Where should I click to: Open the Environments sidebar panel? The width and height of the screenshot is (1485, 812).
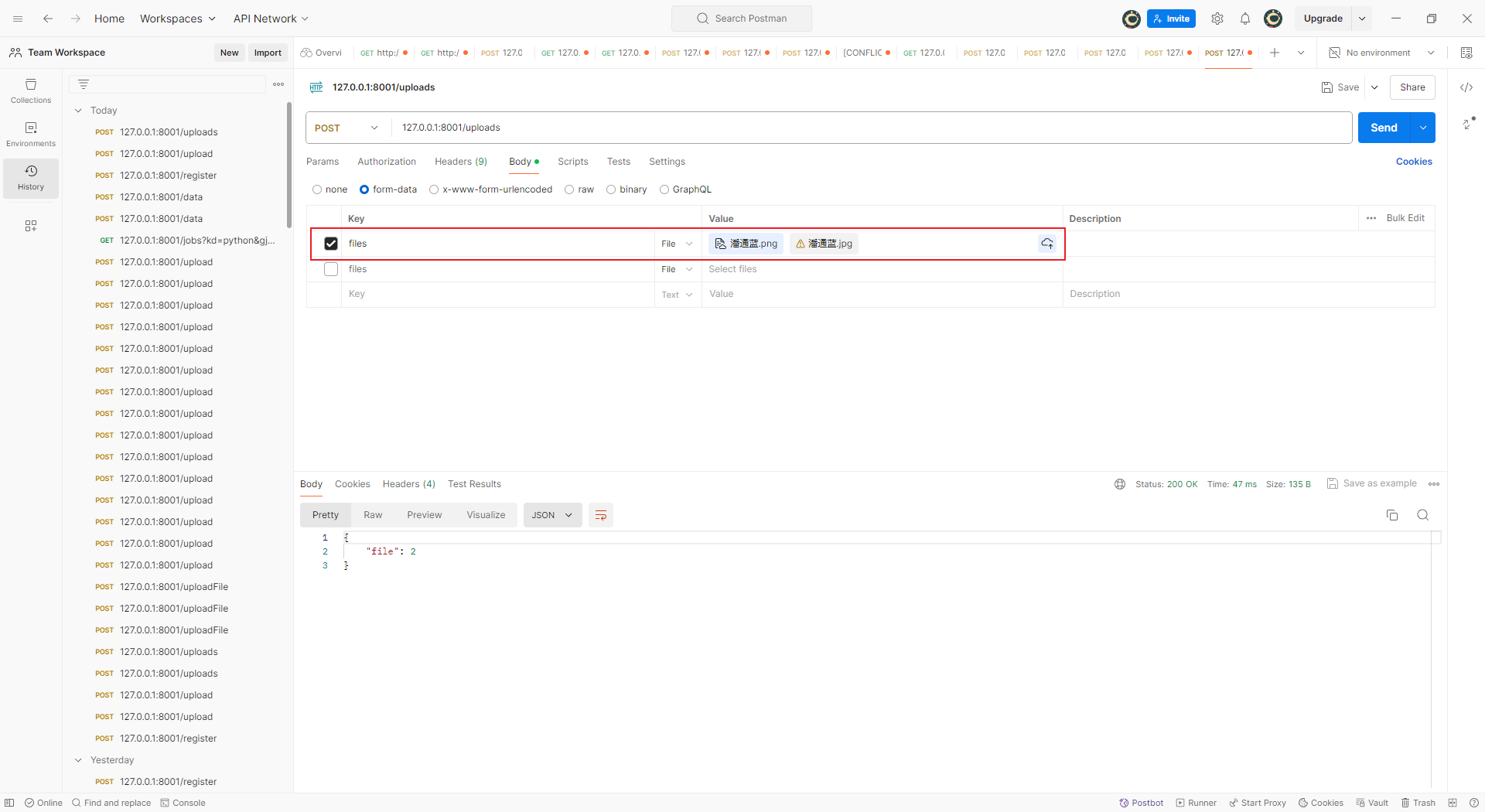point(31,134)
